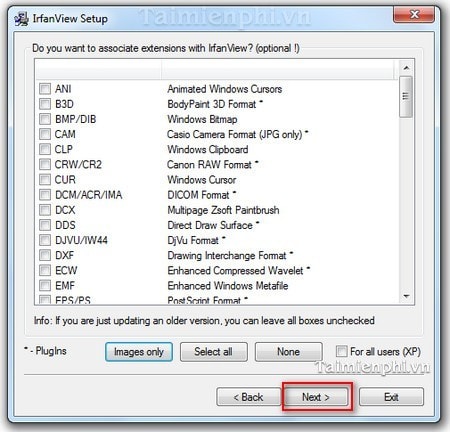Check the DDS extension checkbox

[45, 225]
